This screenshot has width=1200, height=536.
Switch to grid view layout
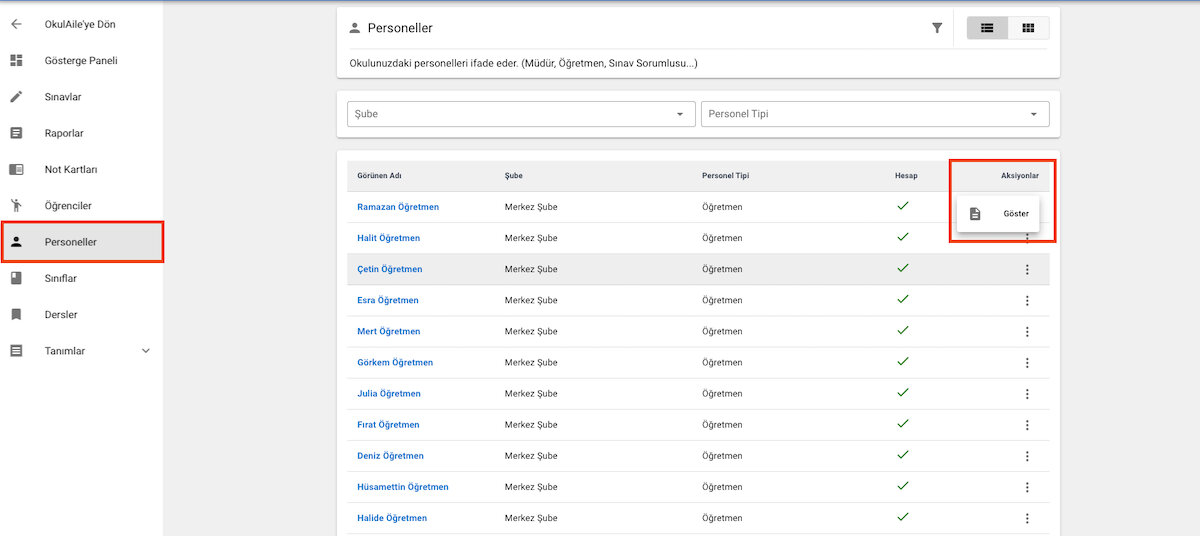coord(1028,28)
